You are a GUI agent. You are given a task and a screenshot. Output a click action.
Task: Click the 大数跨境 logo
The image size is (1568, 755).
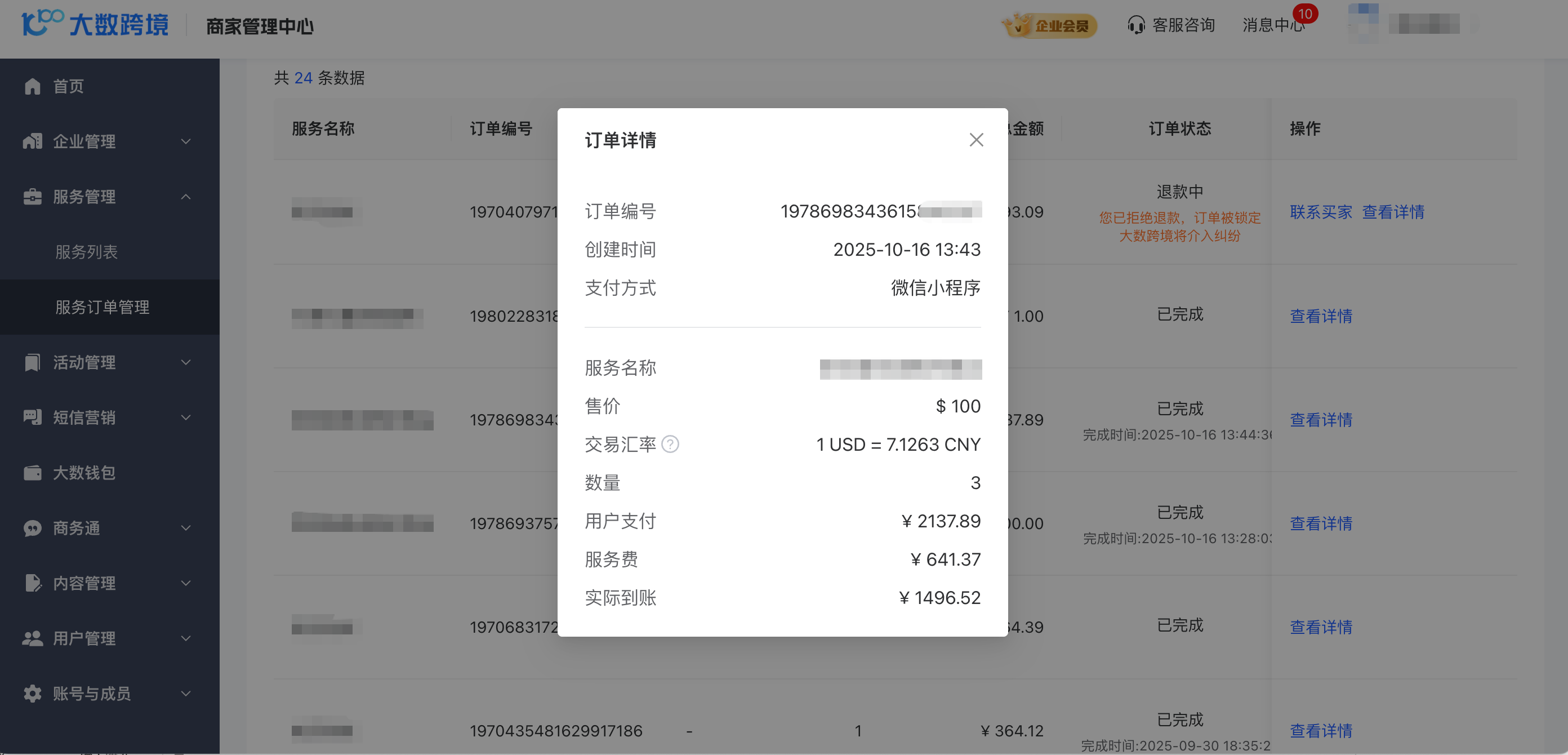click(95, 24)
